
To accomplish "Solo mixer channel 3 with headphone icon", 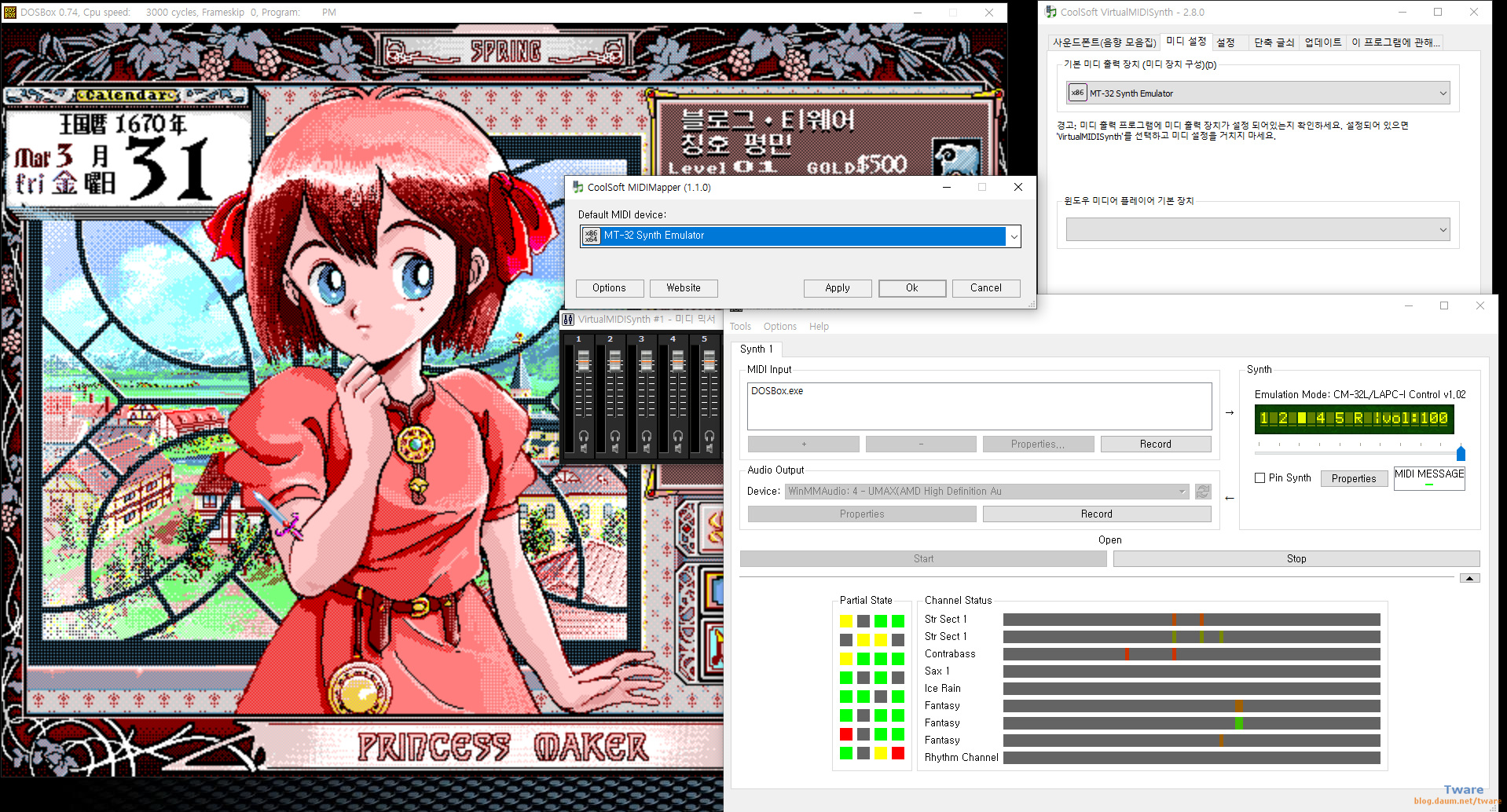I will (x=647, y=436).
